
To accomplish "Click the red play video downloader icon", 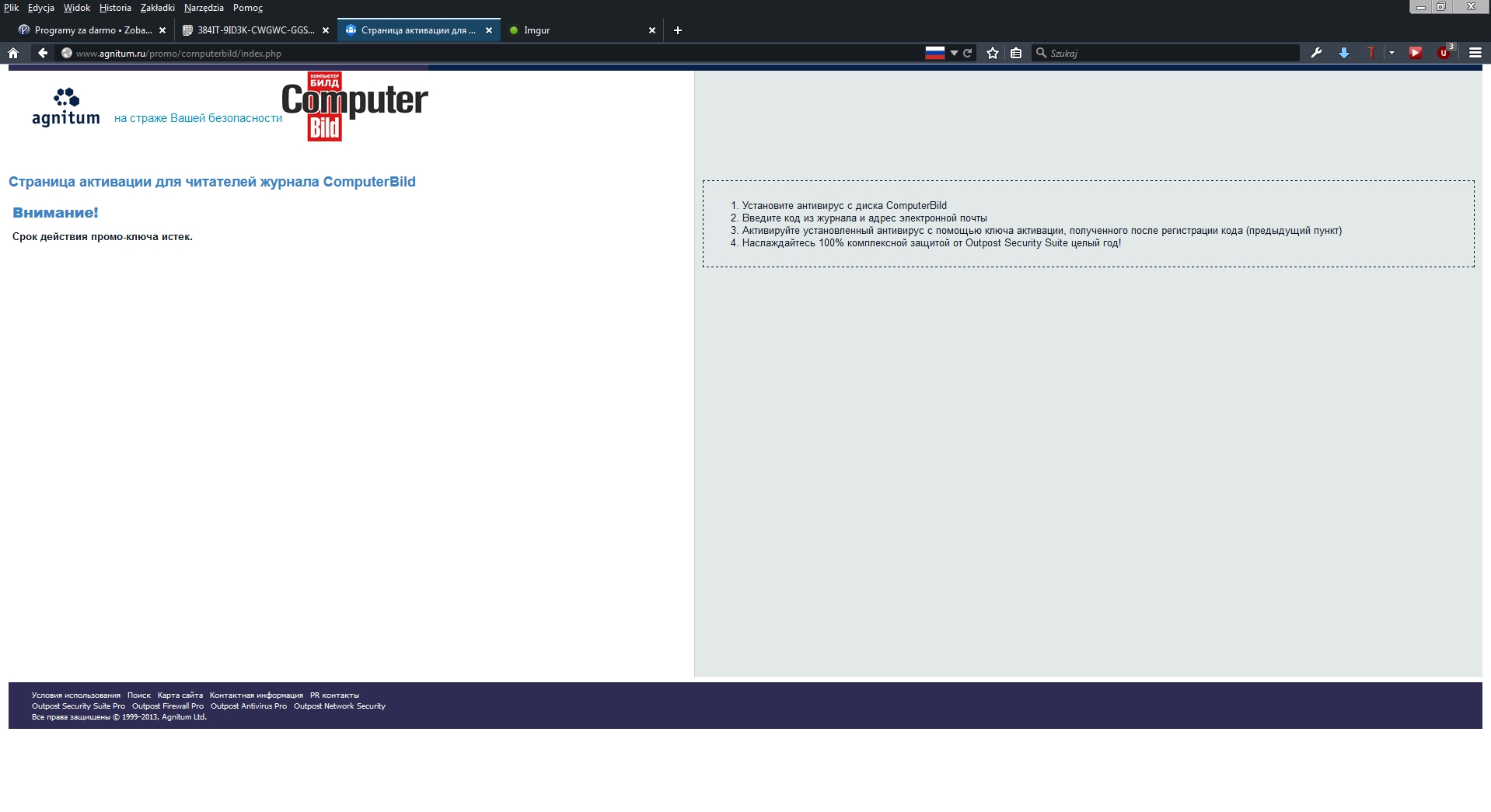I will click(1416, 53).
